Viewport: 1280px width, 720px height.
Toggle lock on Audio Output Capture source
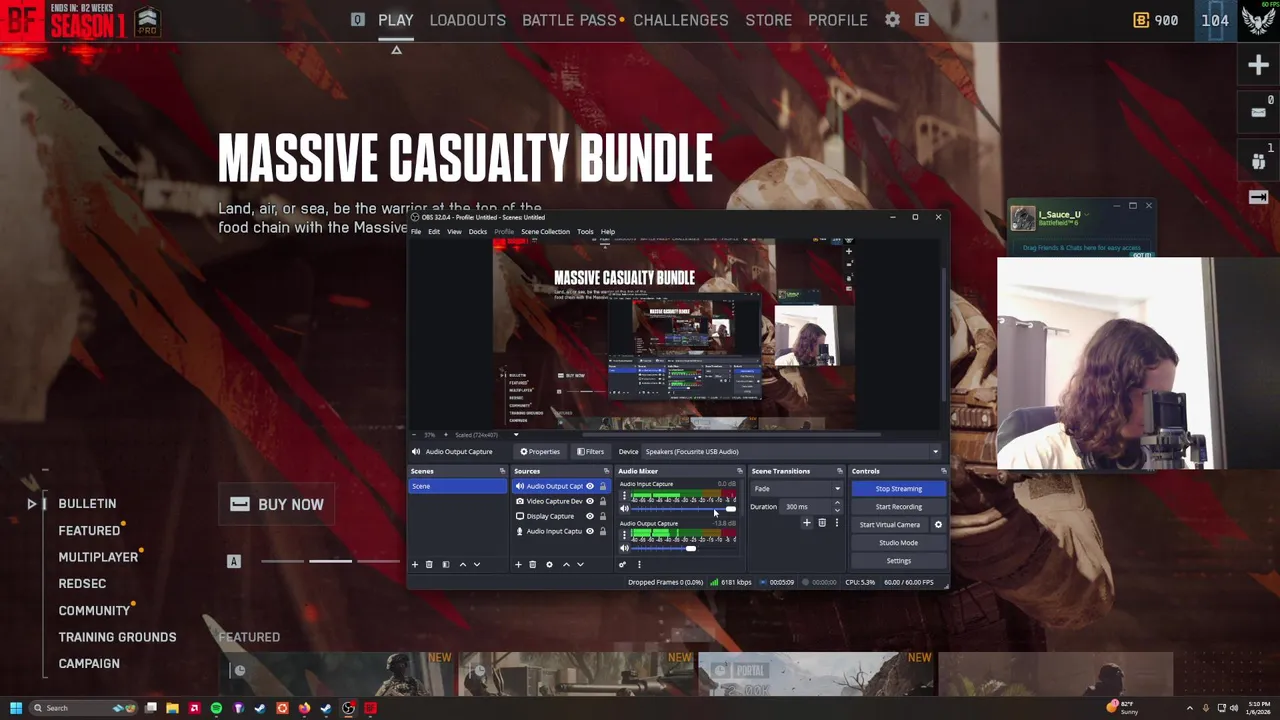click(602, 487)
